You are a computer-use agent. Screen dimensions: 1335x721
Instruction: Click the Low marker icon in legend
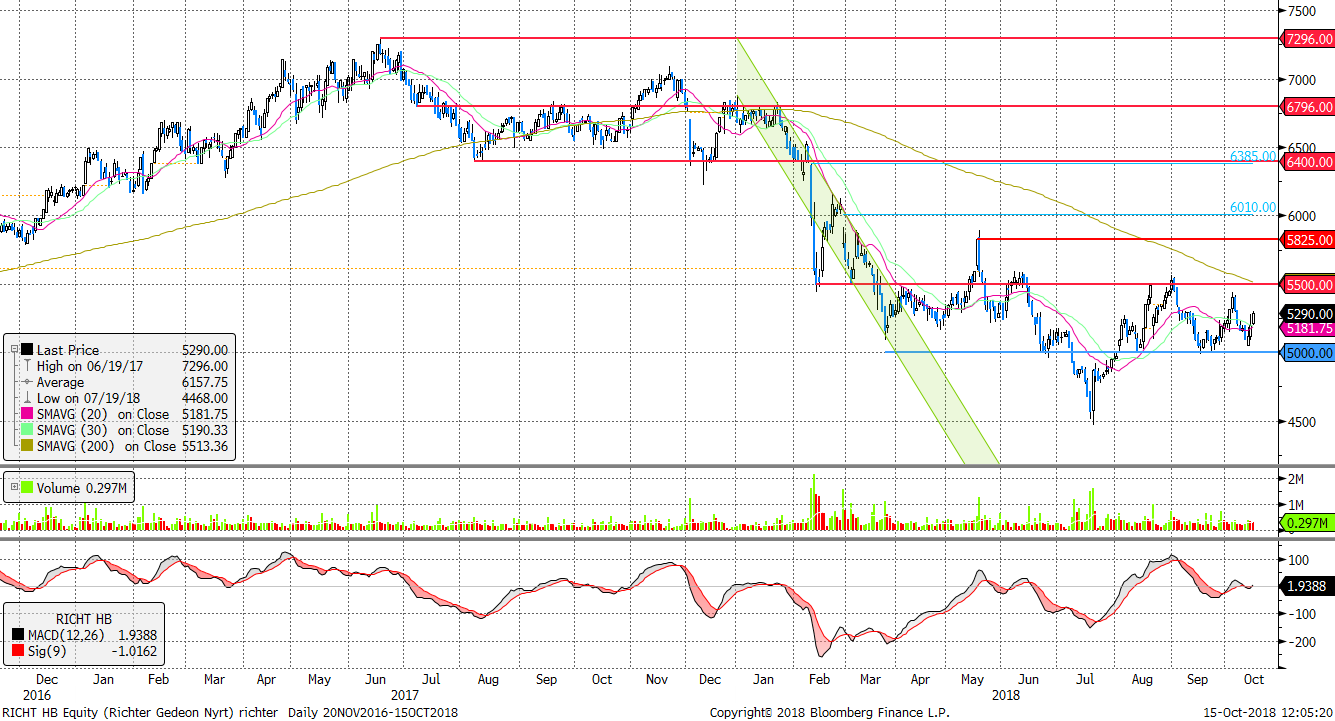[x=26, y=398]
